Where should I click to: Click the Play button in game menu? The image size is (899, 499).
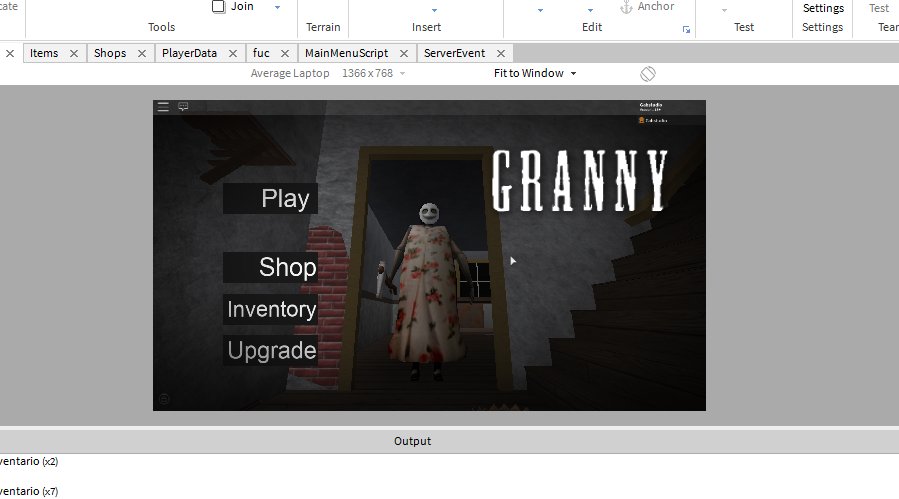point(270,198)
